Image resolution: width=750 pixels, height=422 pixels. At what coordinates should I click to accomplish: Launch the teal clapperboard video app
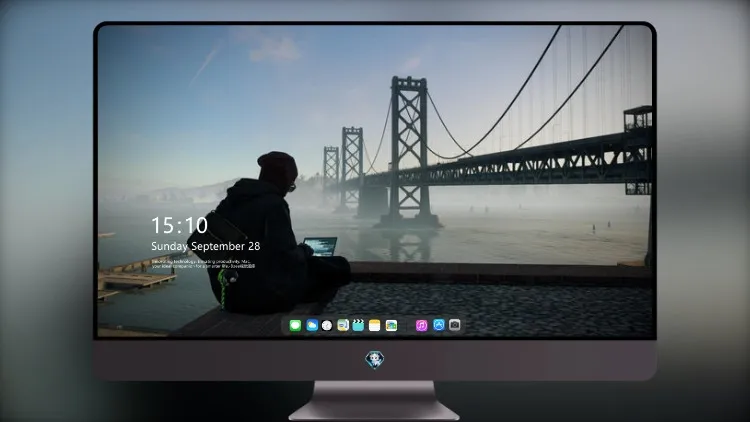[358, 325]
